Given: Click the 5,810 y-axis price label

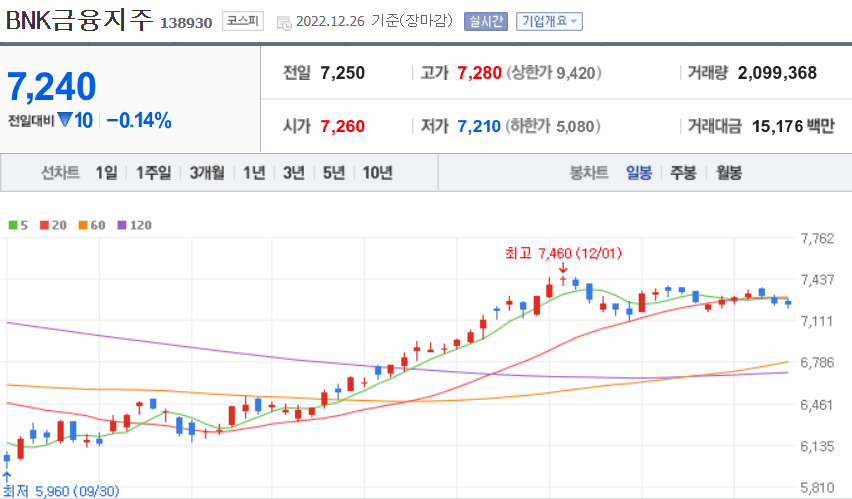Looking at the screenshot, I should click(817, 488).
